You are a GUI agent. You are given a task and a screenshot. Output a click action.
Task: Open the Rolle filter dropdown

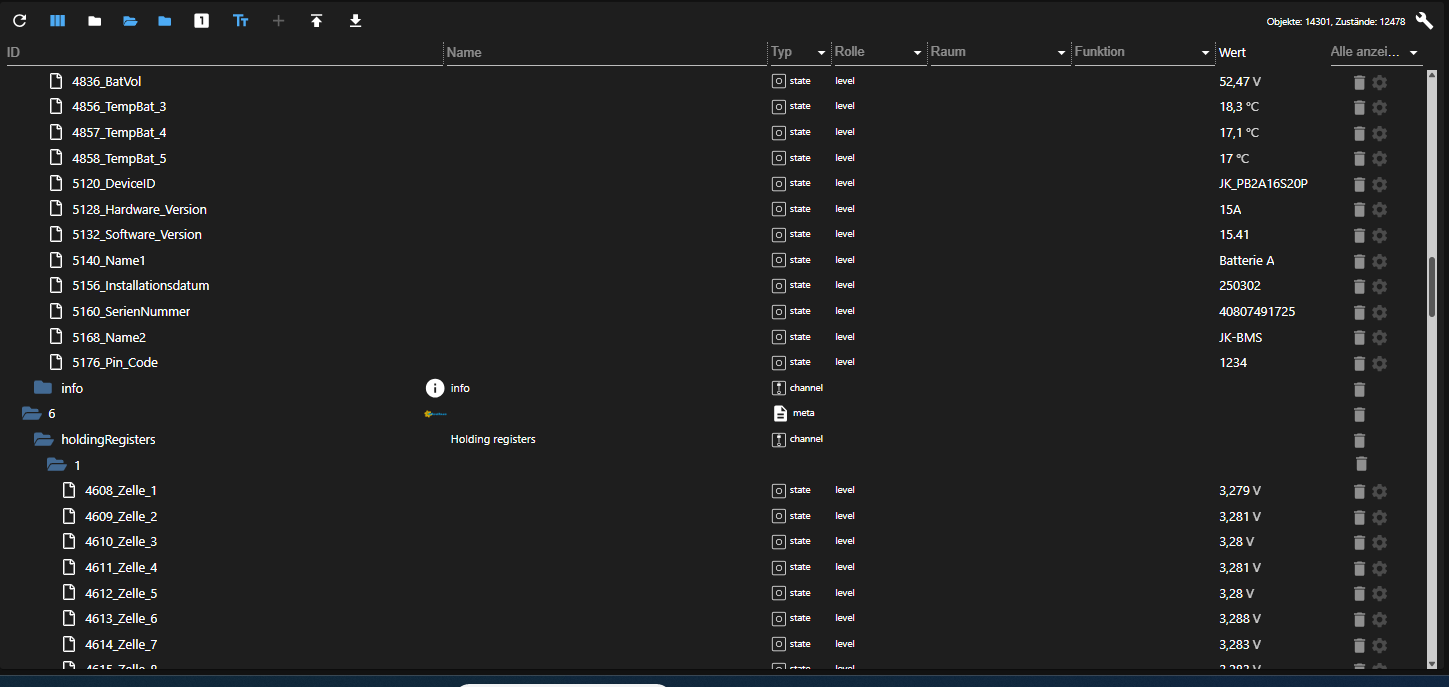click(915, 51)
